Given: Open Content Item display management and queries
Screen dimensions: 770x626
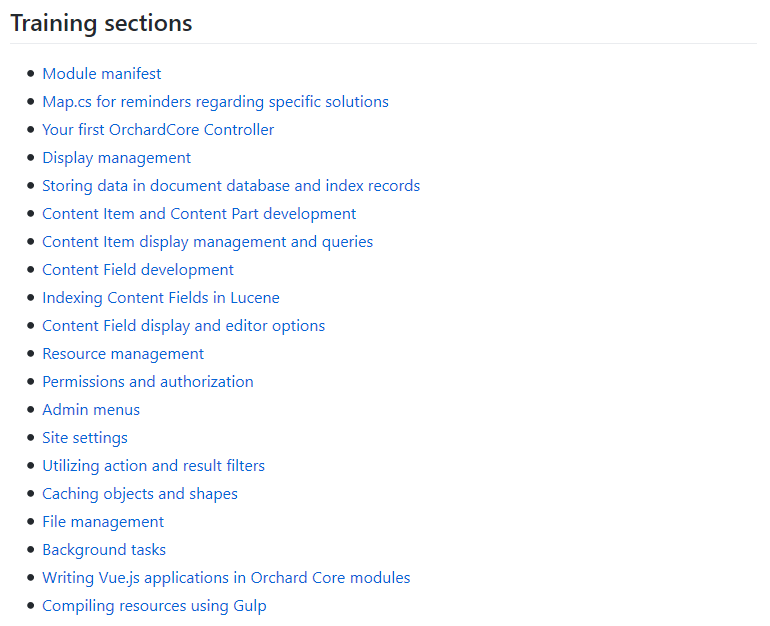Looking at the screenshot, I should click(208, 242).
